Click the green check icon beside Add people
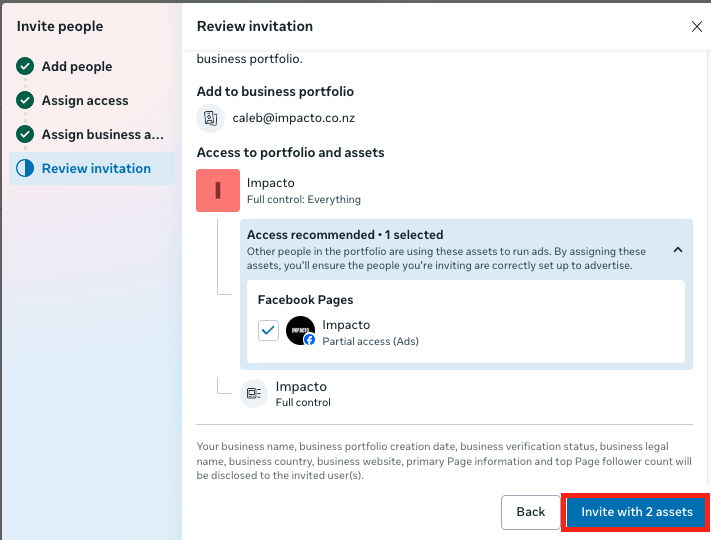The height and width of the screenshot is (540, 711). point(25,67)
